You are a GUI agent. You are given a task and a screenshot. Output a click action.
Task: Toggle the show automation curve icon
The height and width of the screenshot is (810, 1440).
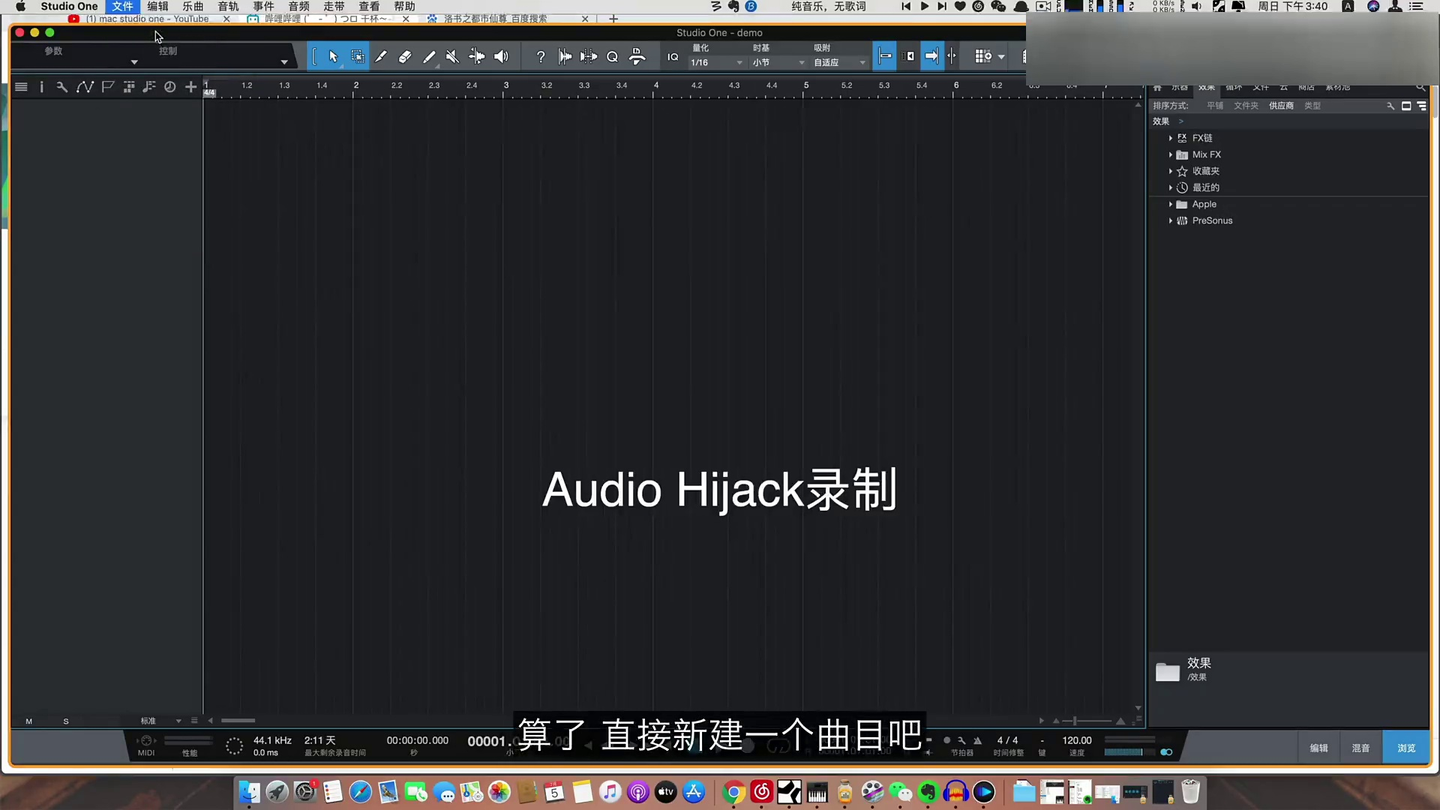tap(85, 87)
